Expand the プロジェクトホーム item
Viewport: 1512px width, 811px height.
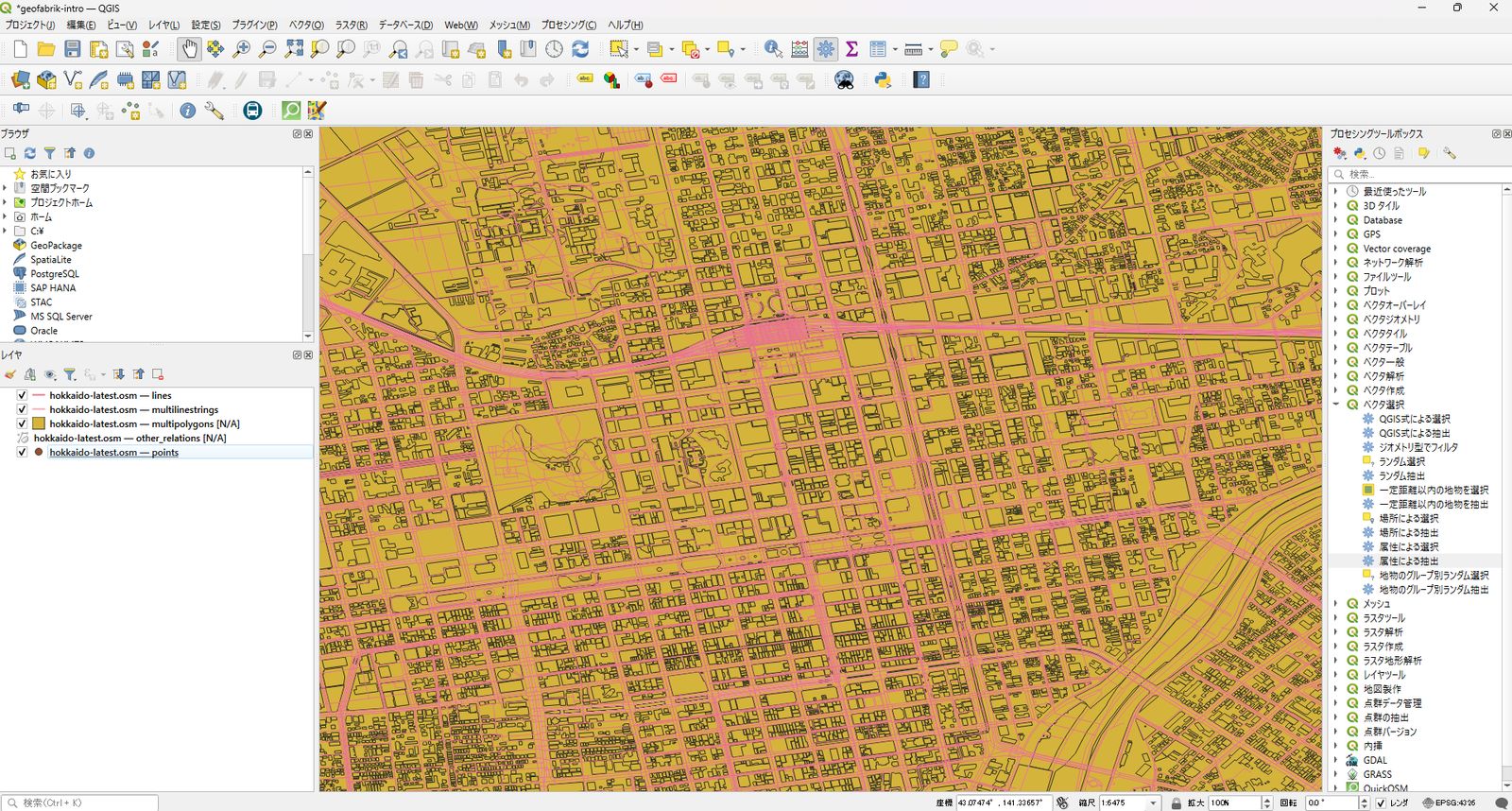(x=5, y=202)
